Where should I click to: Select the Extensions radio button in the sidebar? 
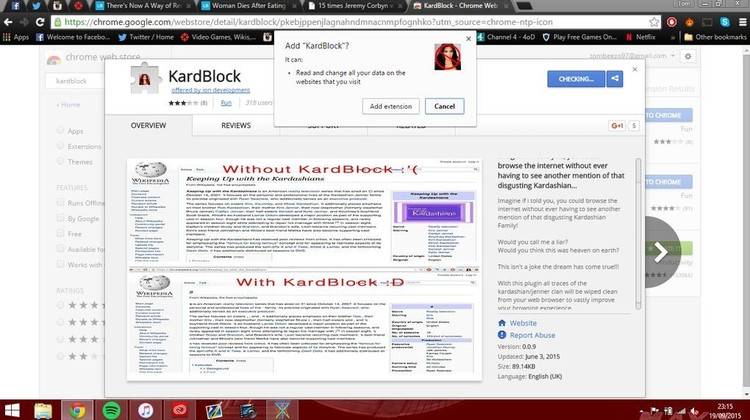click(x=60, y=146)
